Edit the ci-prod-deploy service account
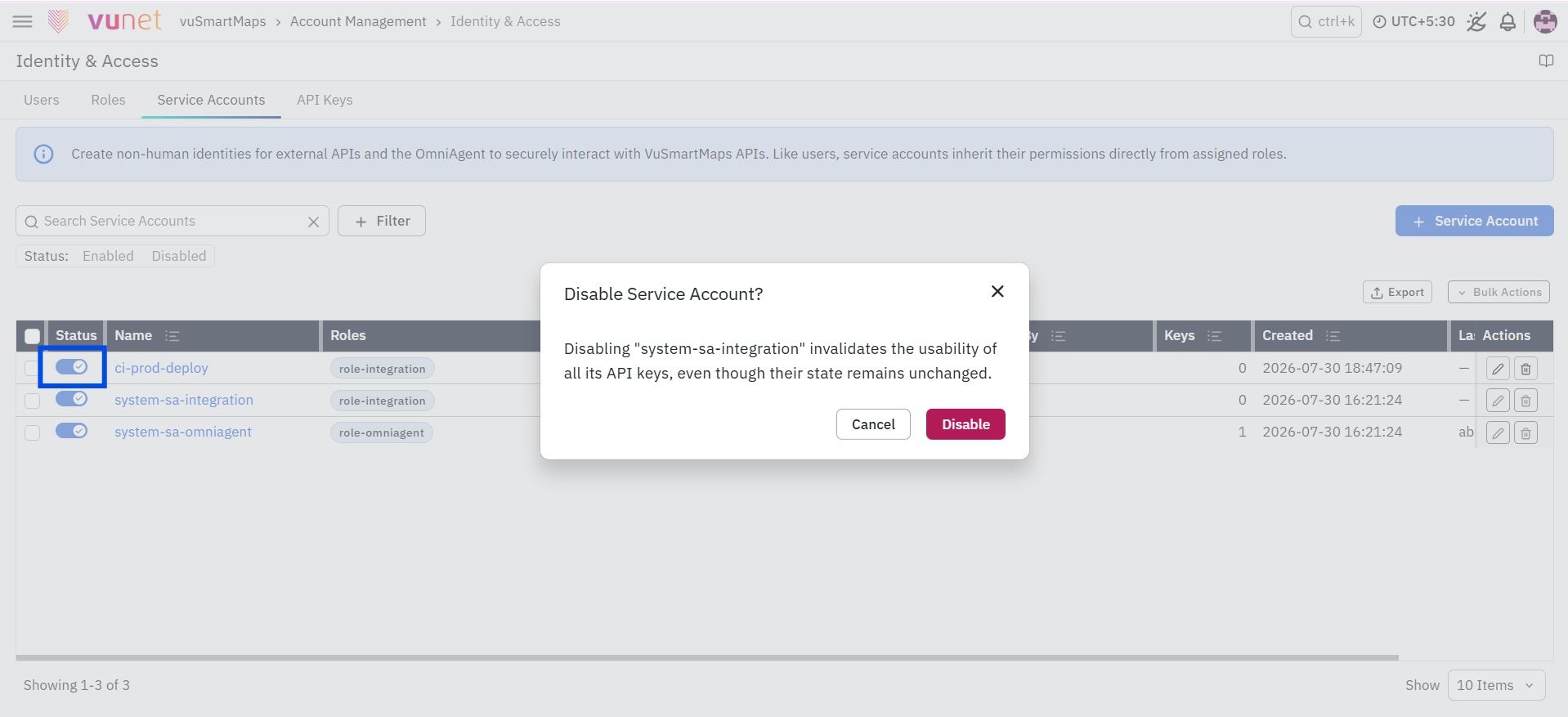Screen dimensions: 1568x717 [1498, 369]
